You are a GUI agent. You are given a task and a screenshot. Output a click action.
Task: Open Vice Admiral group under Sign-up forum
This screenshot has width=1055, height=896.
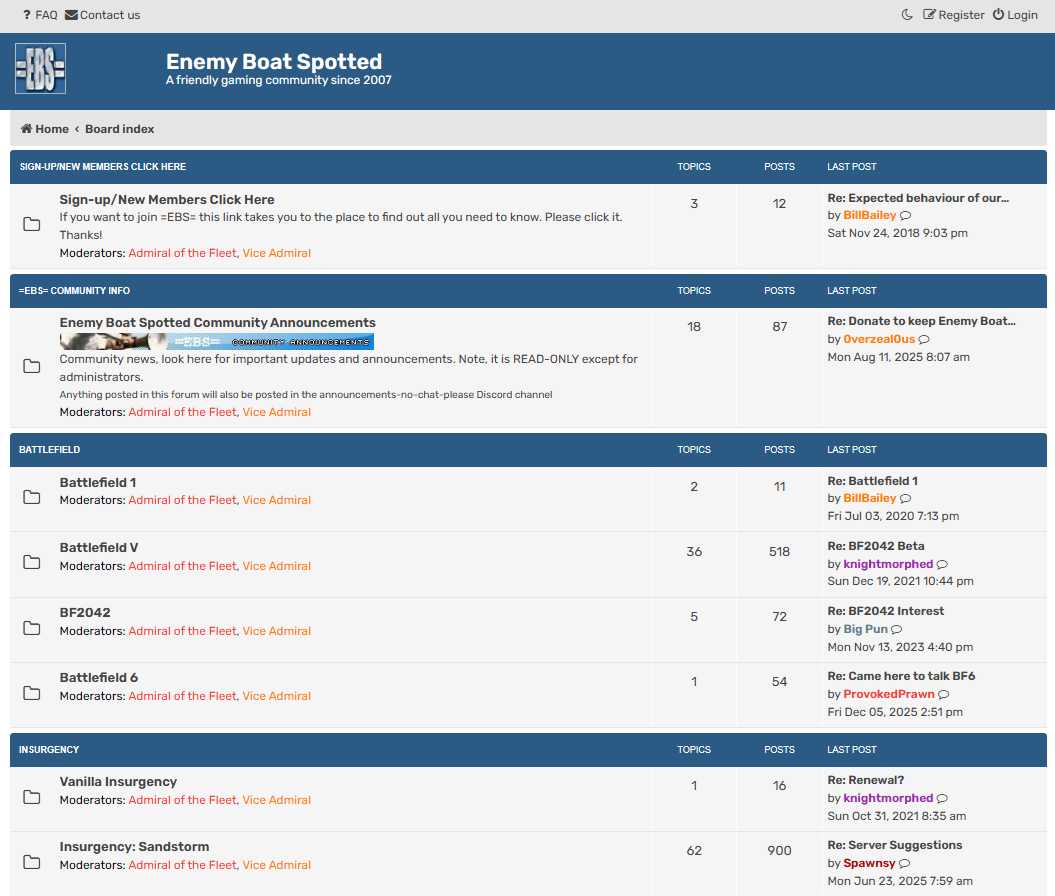click(x=277, y=253)
